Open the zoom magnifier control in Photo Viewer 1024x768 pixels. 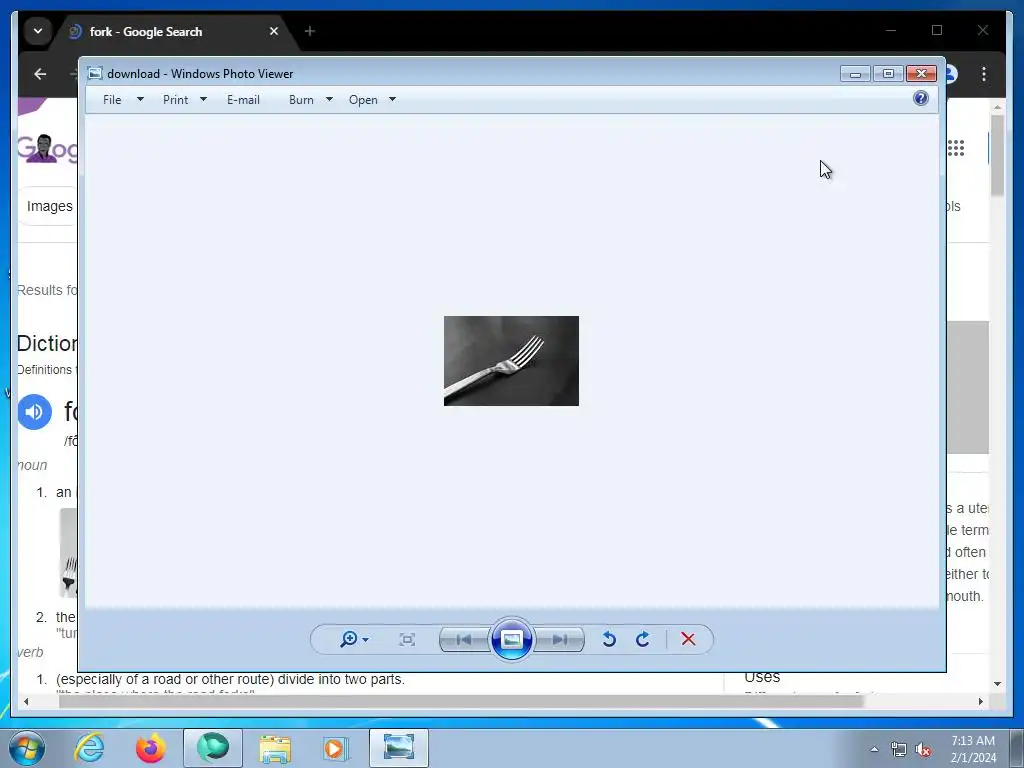pos(353,639)
